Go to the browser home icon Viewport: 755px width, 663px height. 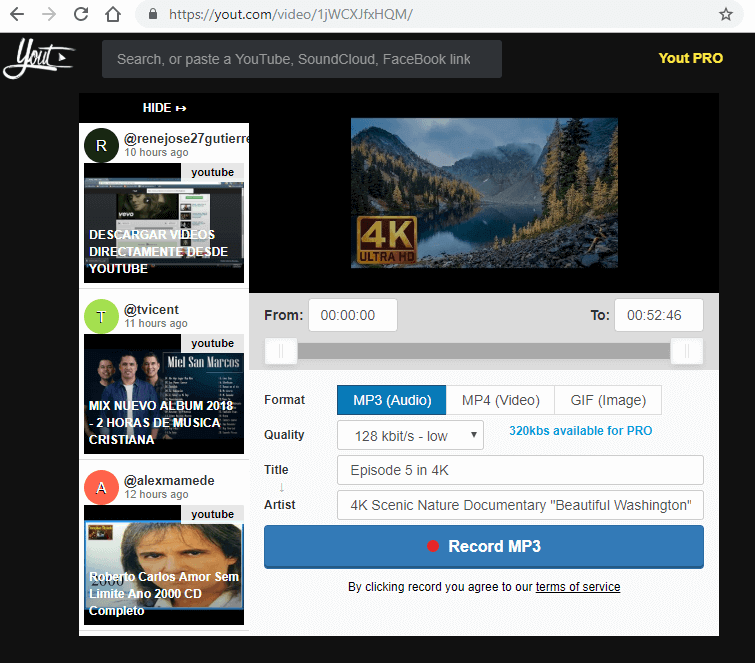coord(114,14)
